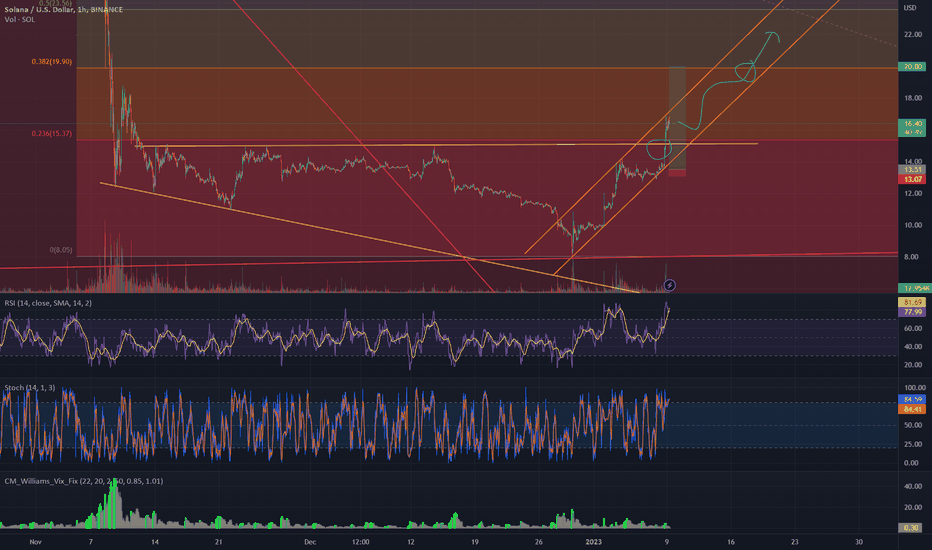Click 100.00 on the Stoch axis
Screen dimensions: 932x550
point(915,388)
